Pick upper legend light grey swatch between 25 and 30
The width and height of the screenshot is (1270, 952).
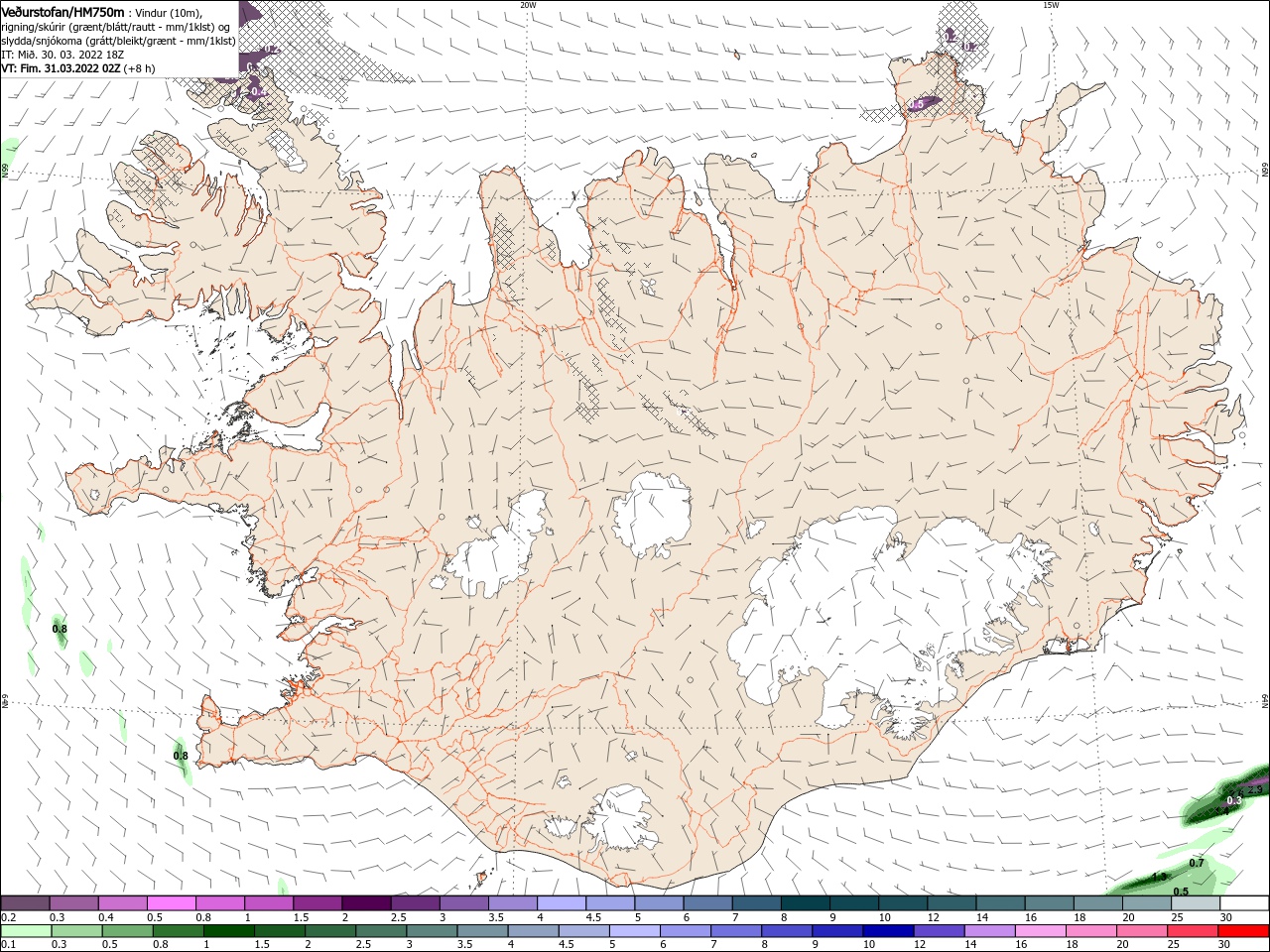pos(1197,903)
